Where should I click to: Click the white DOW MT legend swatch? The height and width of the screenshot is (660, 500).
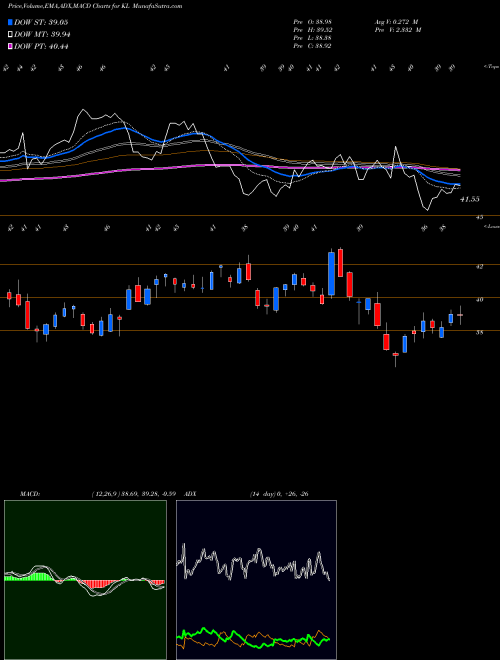(11, 35)
